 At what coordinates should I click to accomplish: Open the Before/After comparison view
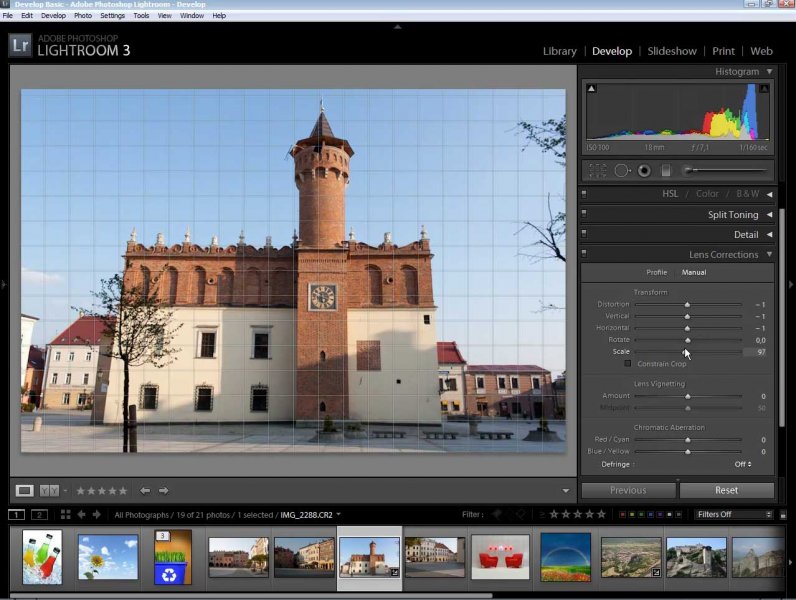tap(49, 490)
